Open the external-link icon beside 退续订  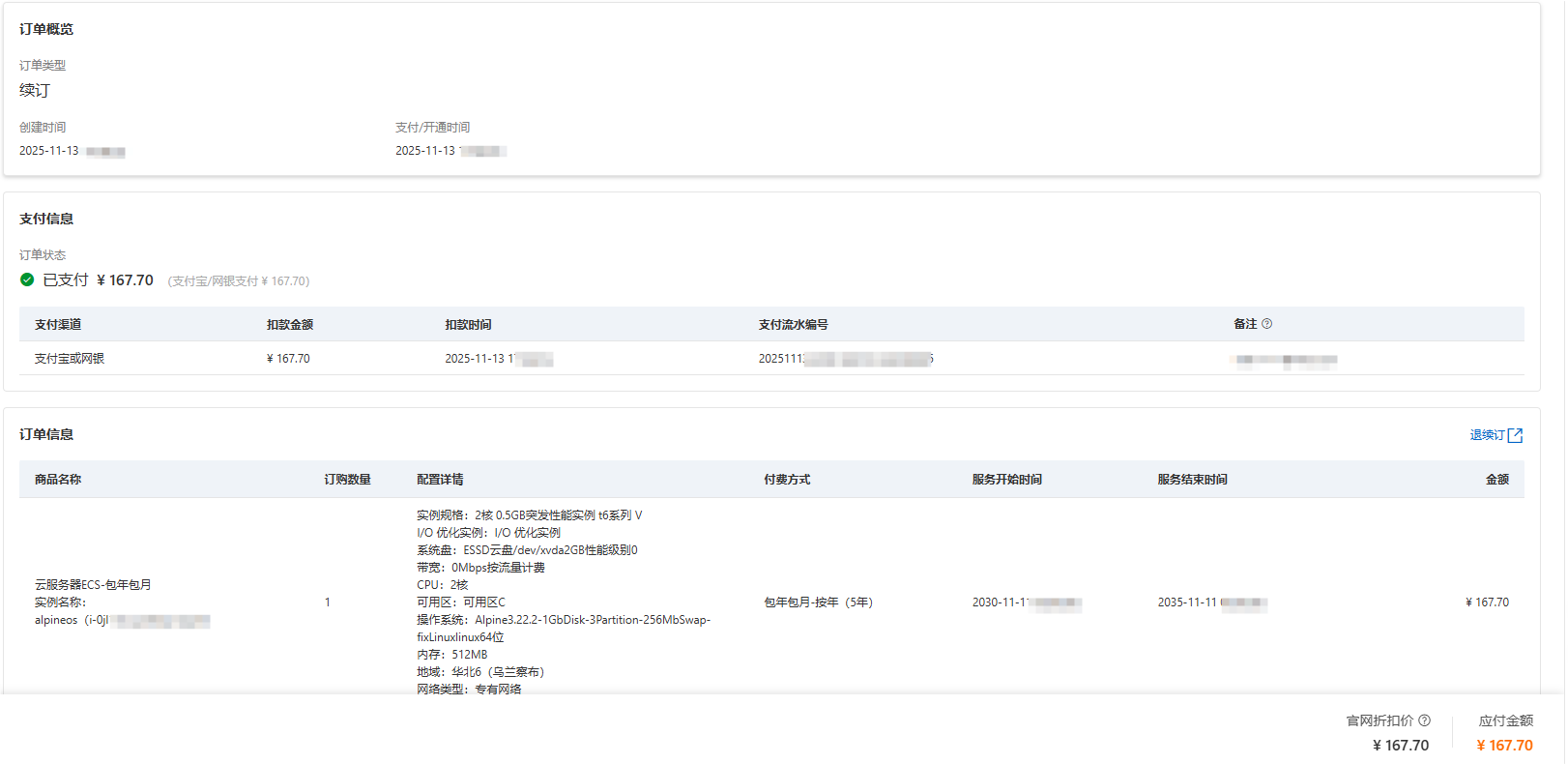point(1515,435)
